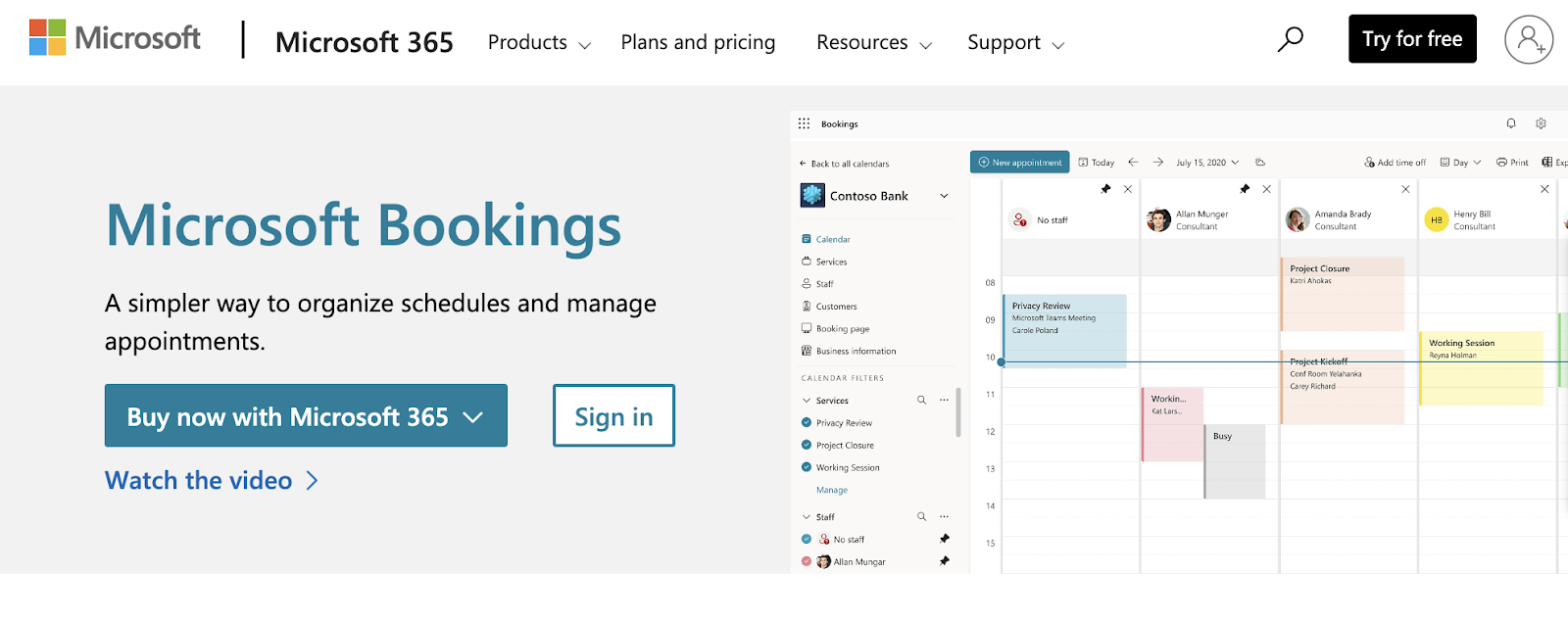Unpin the No staff column
Image resolution: width=1568 pixels, height=622 pixels.
[x=1105, y=189]
